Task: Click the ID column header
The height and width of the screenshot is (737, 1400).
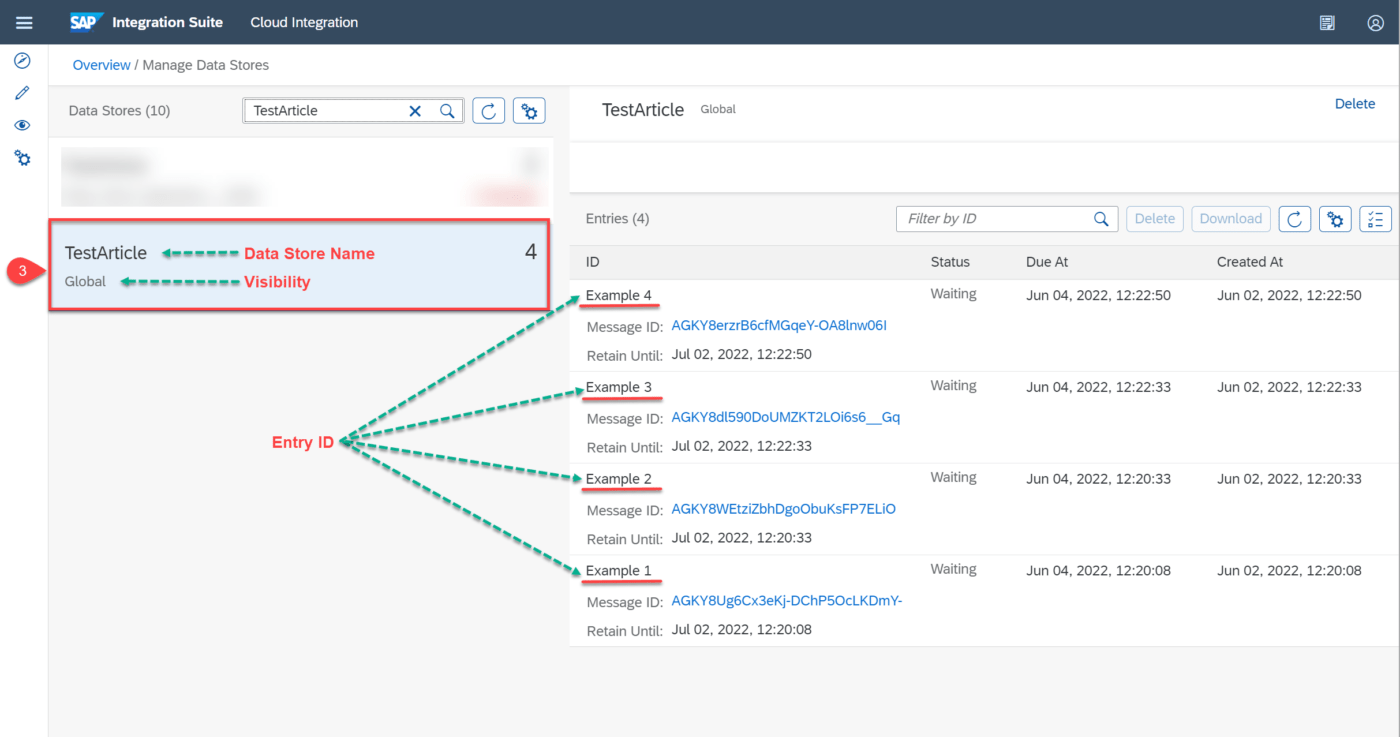Action: tap(592, 262)
